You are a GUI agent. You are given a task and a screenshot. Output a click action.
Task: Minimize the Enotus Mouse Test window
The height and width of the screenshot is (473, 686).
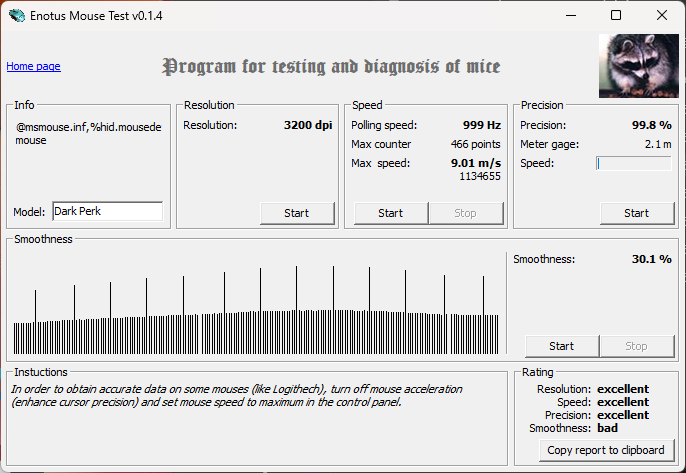pos(570,15)
